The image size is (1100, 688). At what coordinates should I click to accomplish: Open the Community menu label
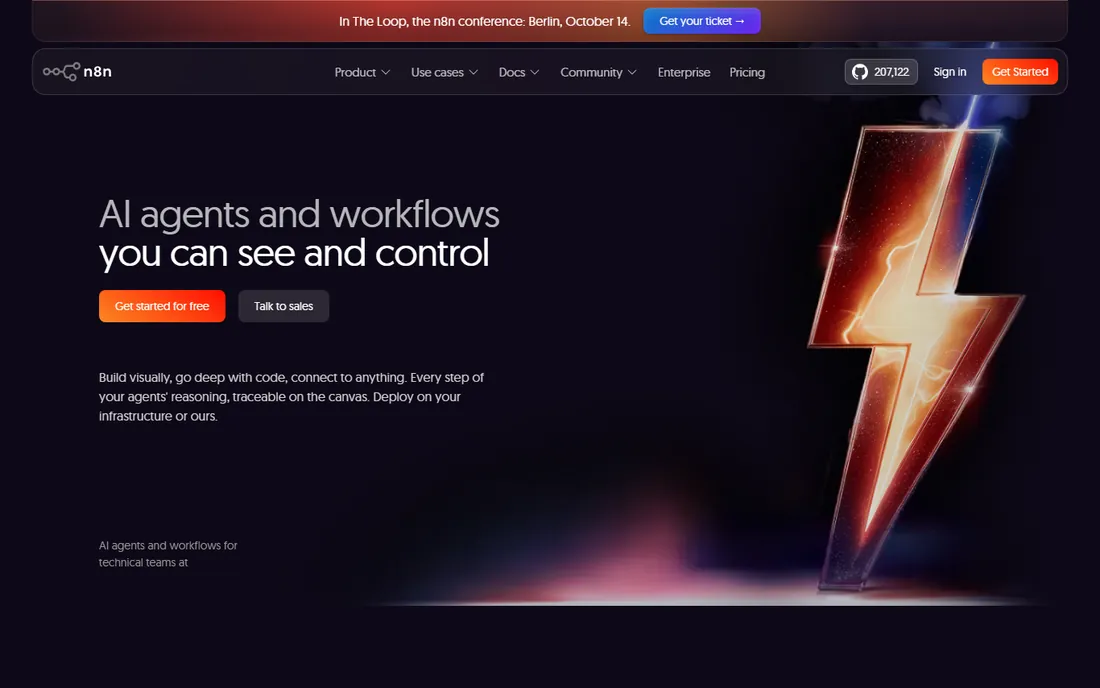click(x=591, y=72)
